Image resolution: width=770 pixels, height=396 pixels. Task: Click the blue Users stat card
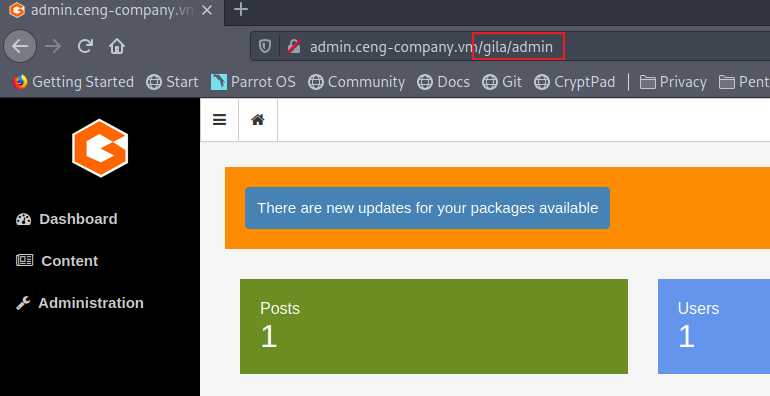click(x=714, y=326)
